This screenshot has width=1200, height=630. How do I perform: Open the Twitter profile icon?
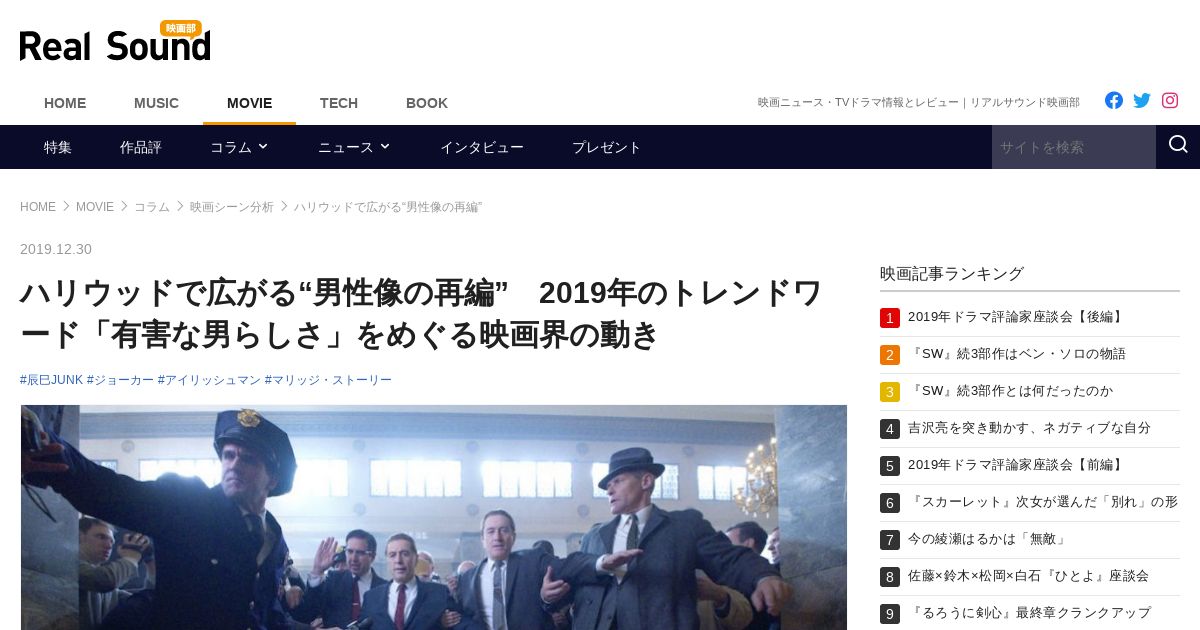(x=1142, y=100)
